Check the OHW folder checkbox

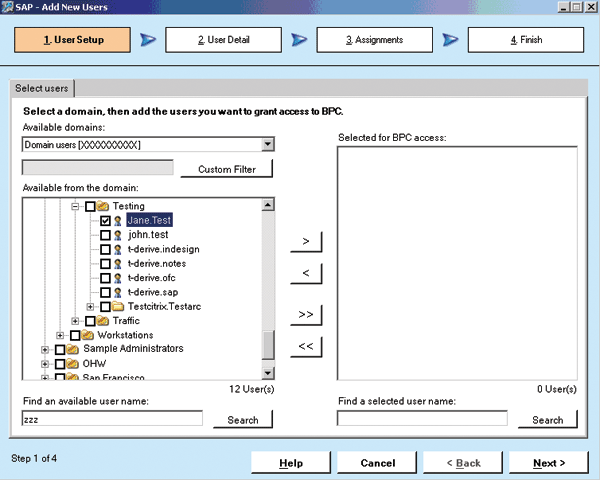coord(60,363)
